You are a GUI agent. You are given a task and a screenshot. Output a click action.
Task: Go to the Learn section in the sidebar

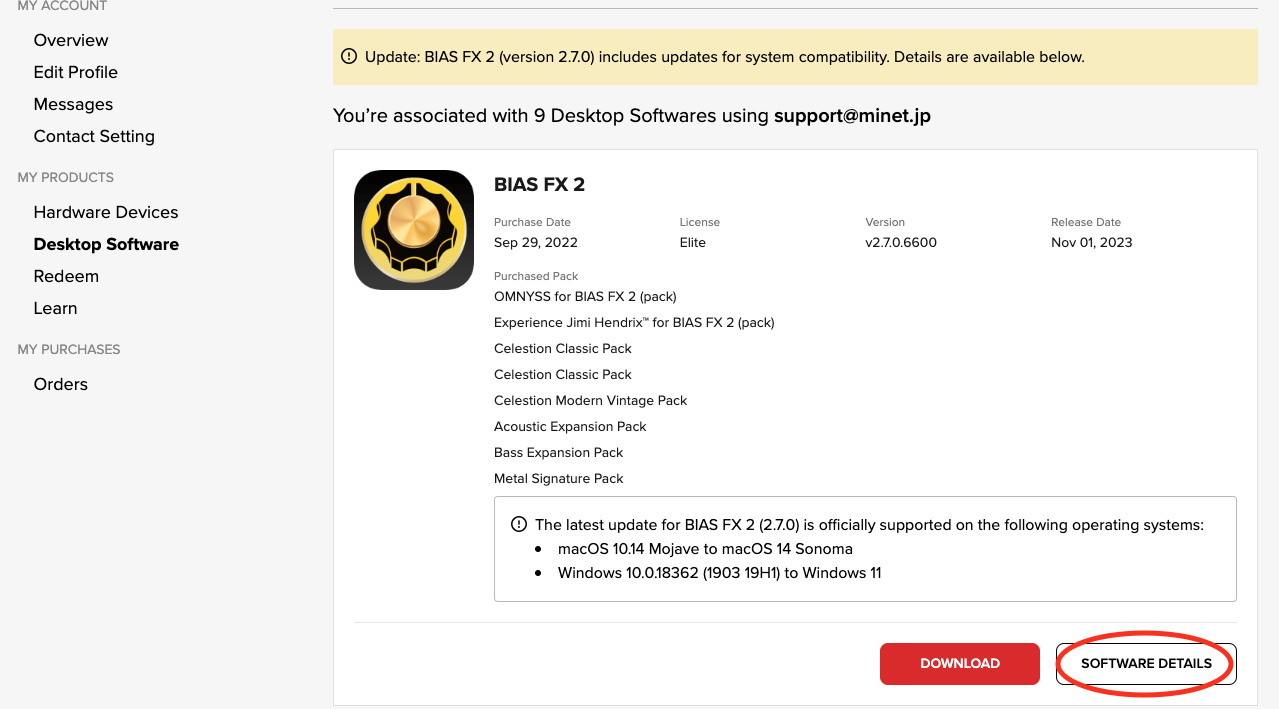55,308
